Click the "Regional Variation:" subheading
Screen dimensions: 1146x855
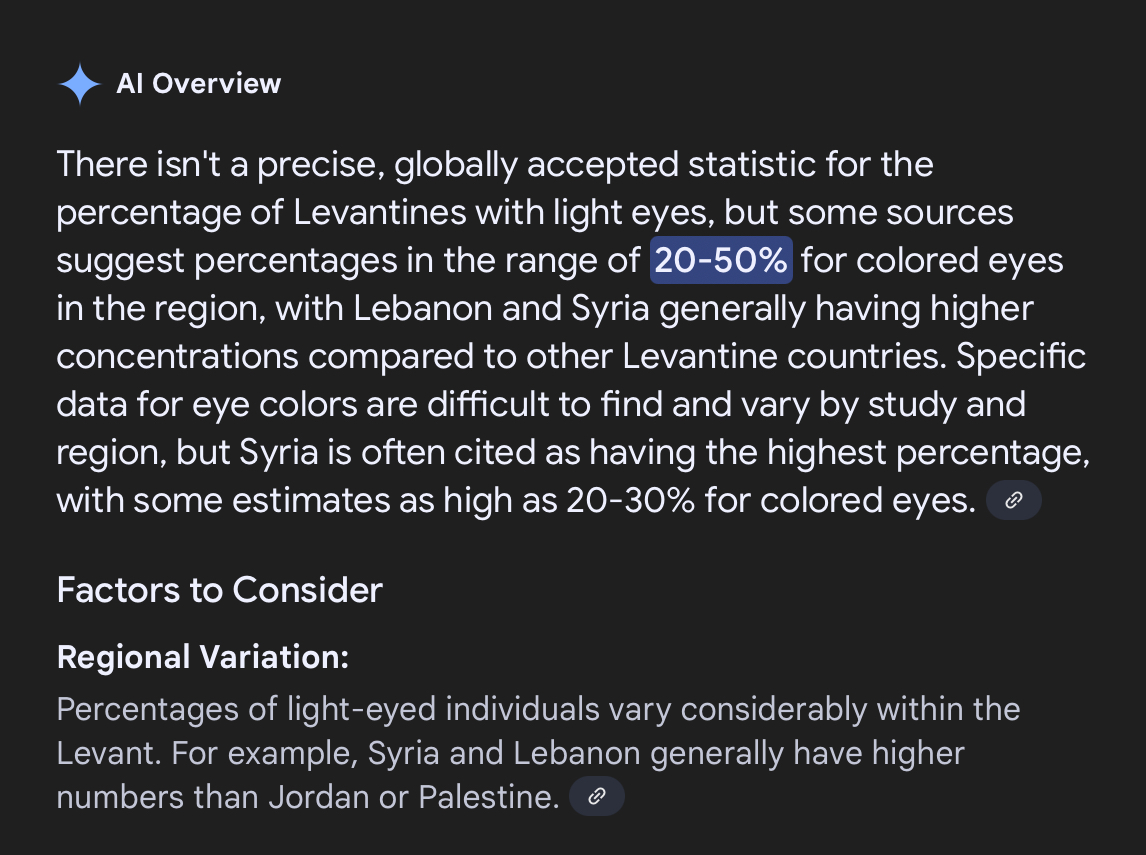click(x=203, y=657)
